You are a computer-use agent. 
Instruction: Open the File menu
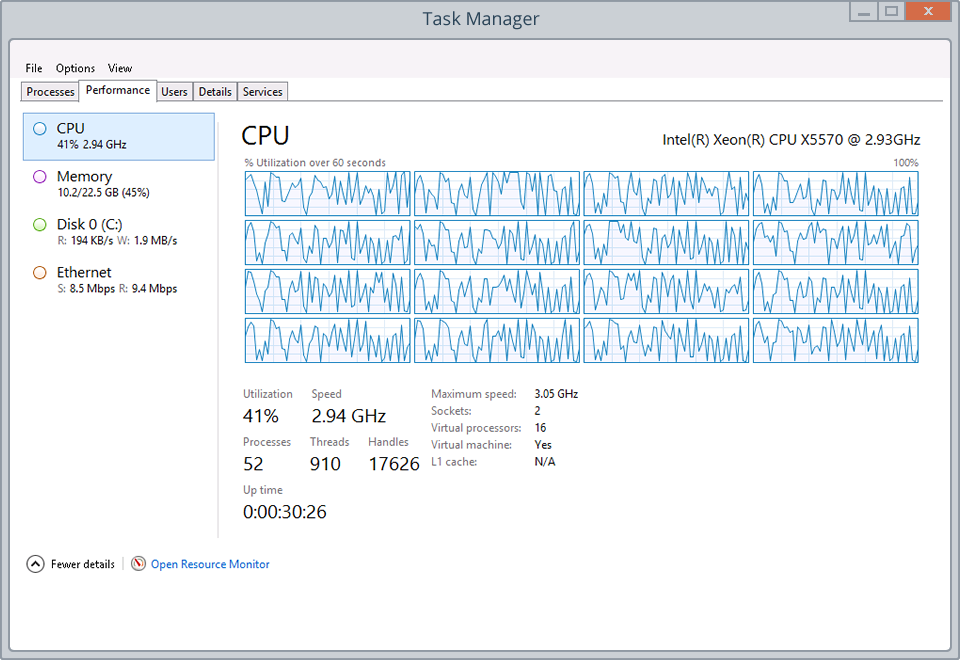[34, 68]
